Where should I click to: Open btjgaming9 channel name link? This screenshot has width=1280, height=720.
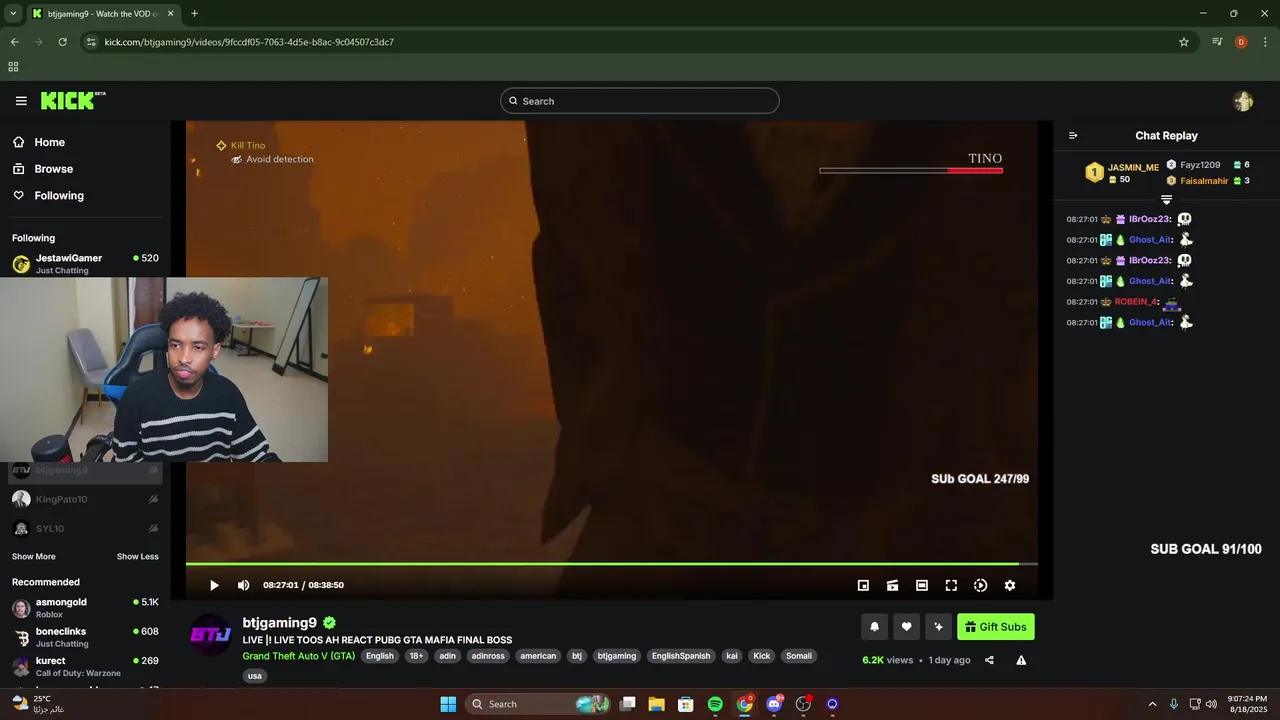pyautogui.click(x=280, y=623)
